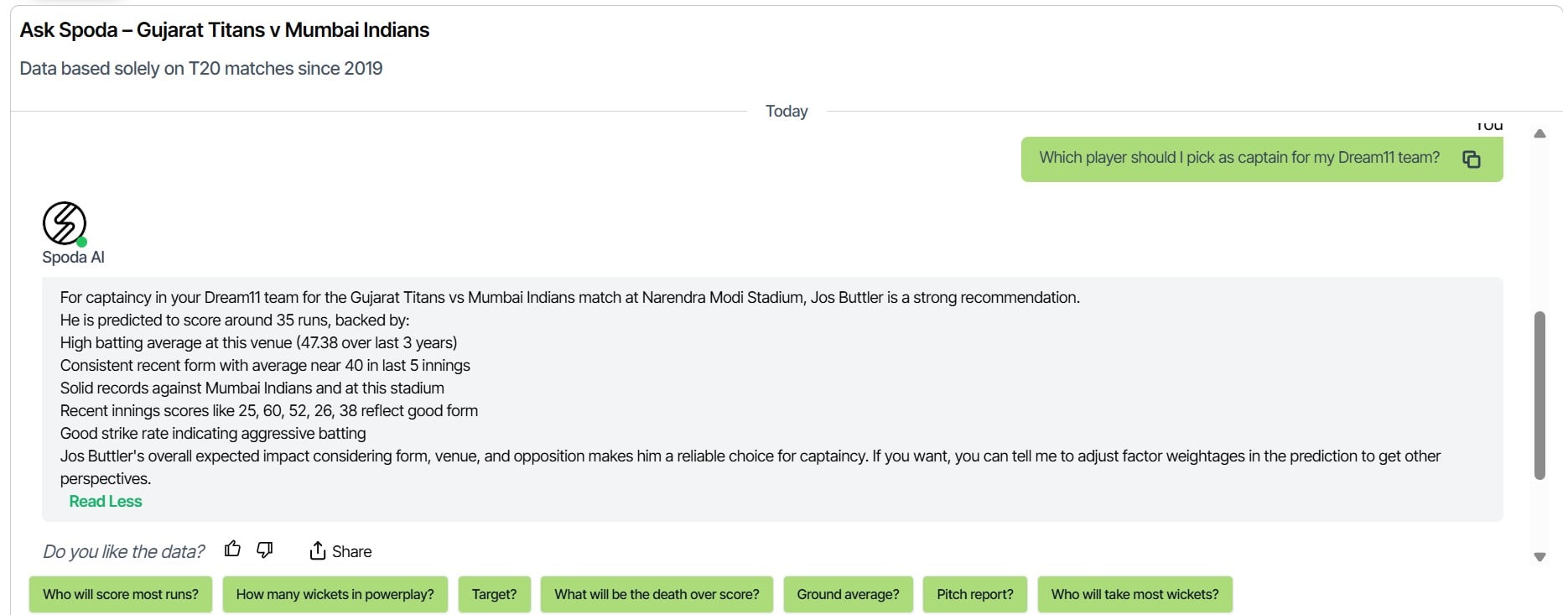Ask "Who will take most wickets?"

[1134, 594]
